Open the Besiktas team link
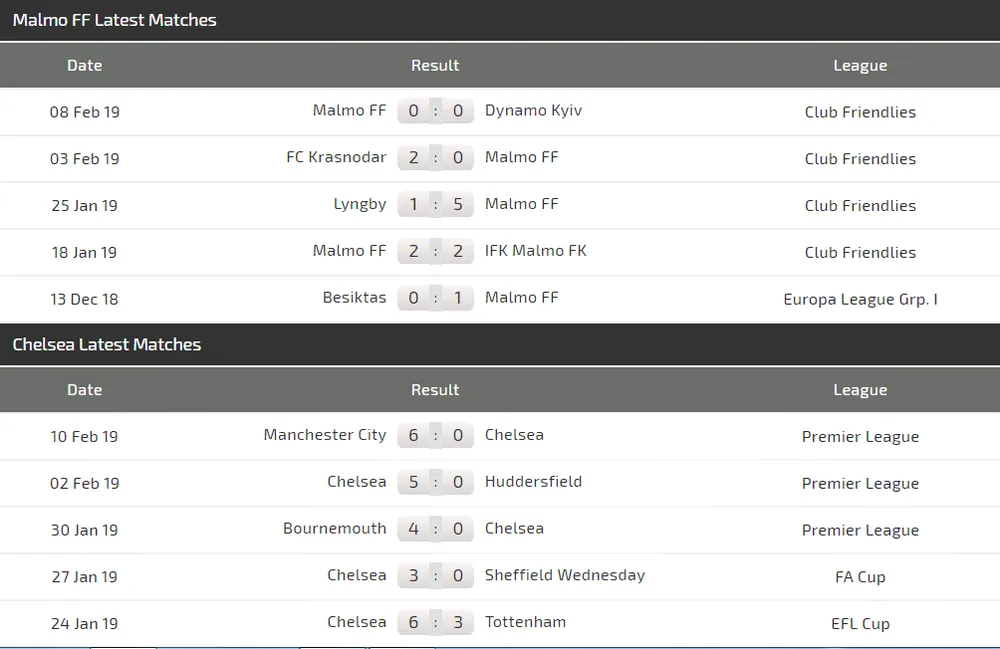Viewport: 1000px width, 649px height. click(x=354, y=298)
